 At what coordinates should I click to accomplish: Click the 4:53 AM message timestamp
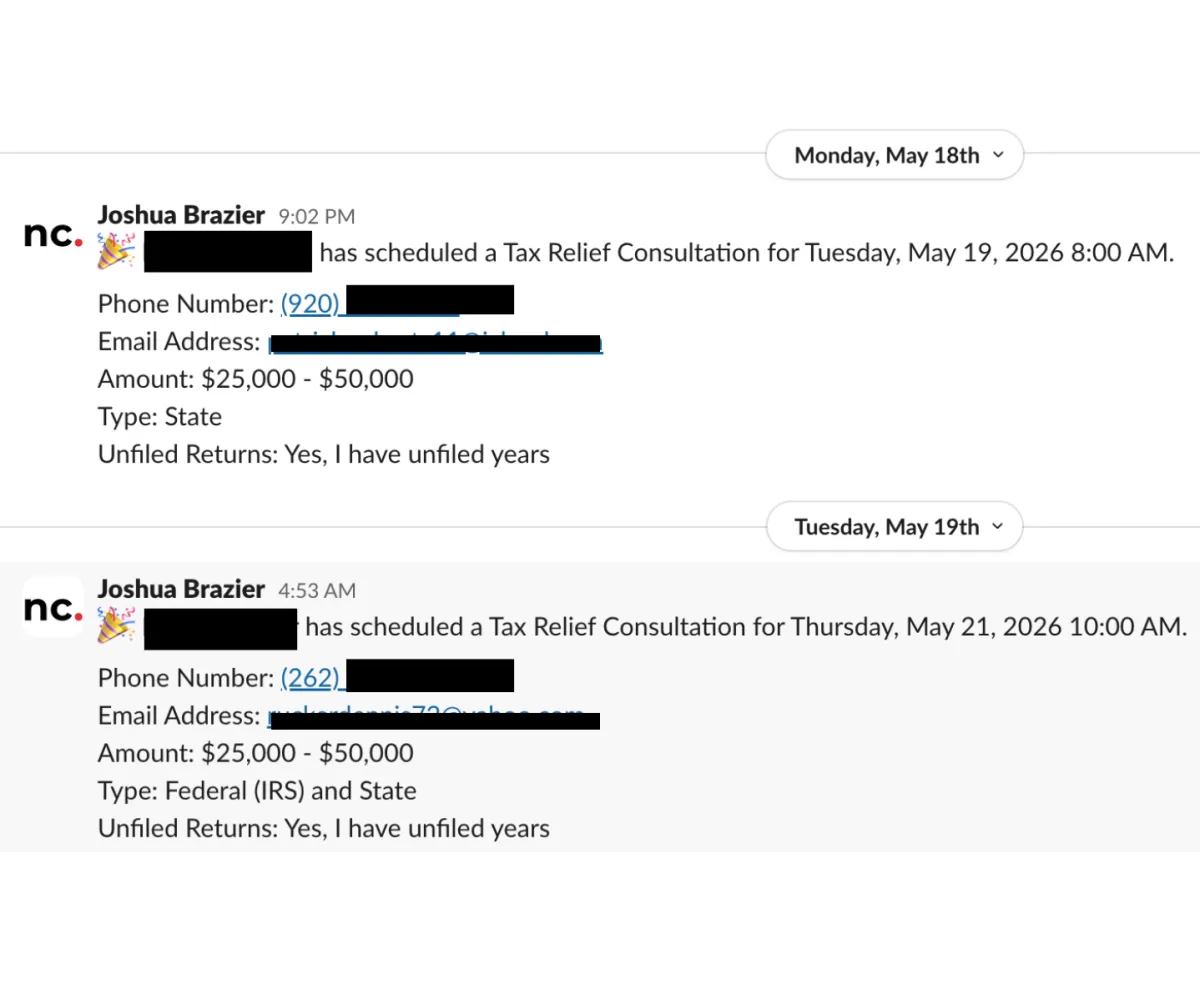(x=317, y=591)
